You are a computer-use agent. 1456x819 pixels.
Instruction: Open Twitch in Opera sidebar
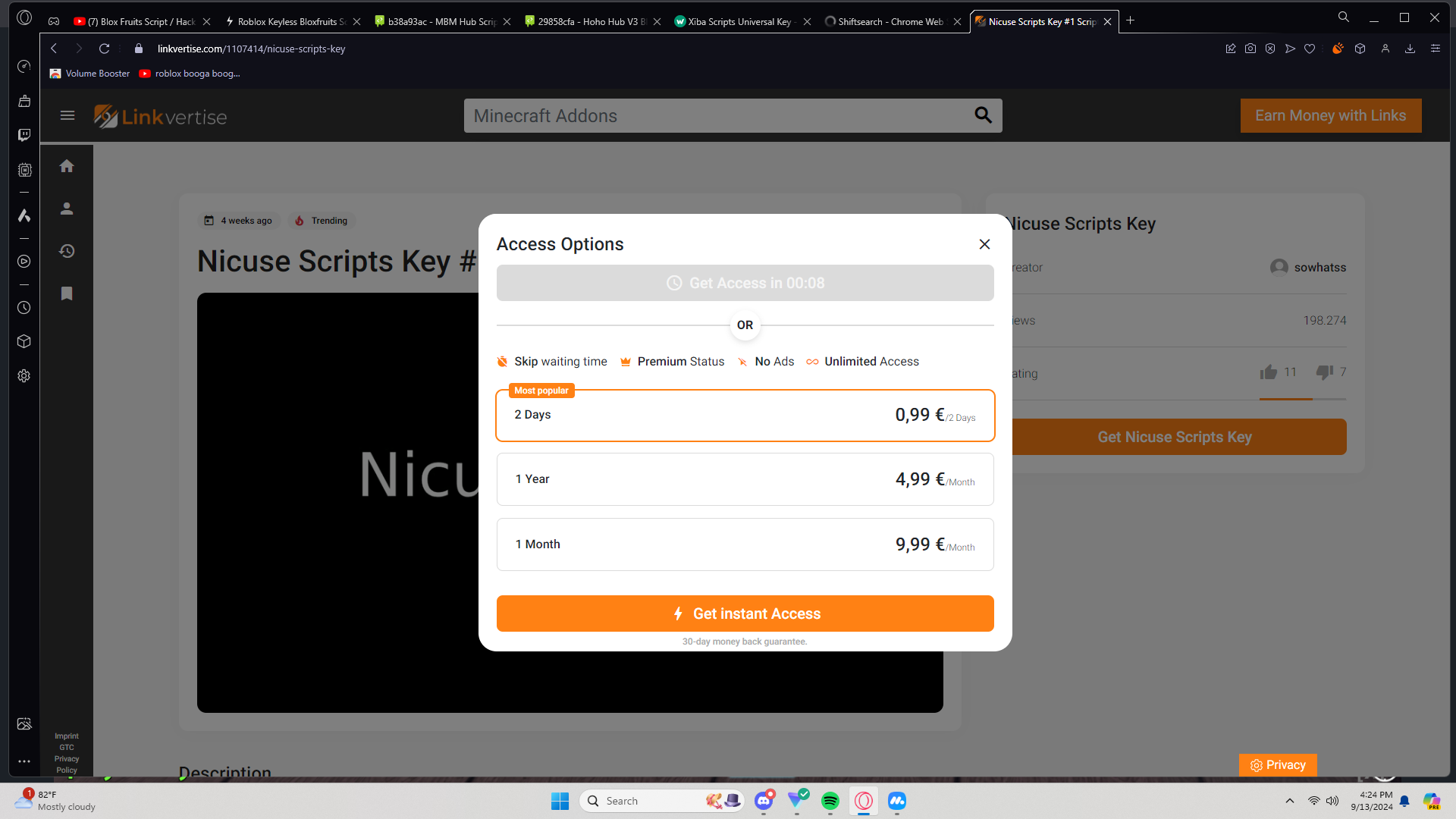tap(24, 135)
